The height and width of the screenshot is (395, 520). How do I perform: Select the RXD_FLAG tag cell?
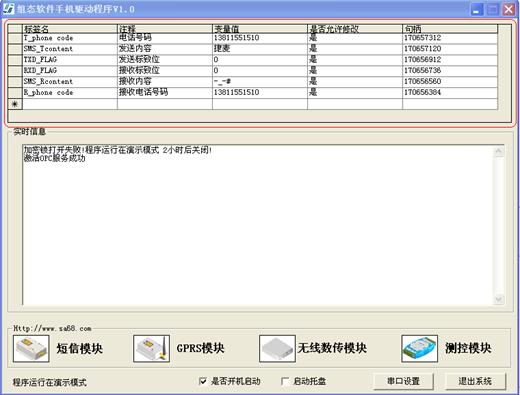[70, 71]
